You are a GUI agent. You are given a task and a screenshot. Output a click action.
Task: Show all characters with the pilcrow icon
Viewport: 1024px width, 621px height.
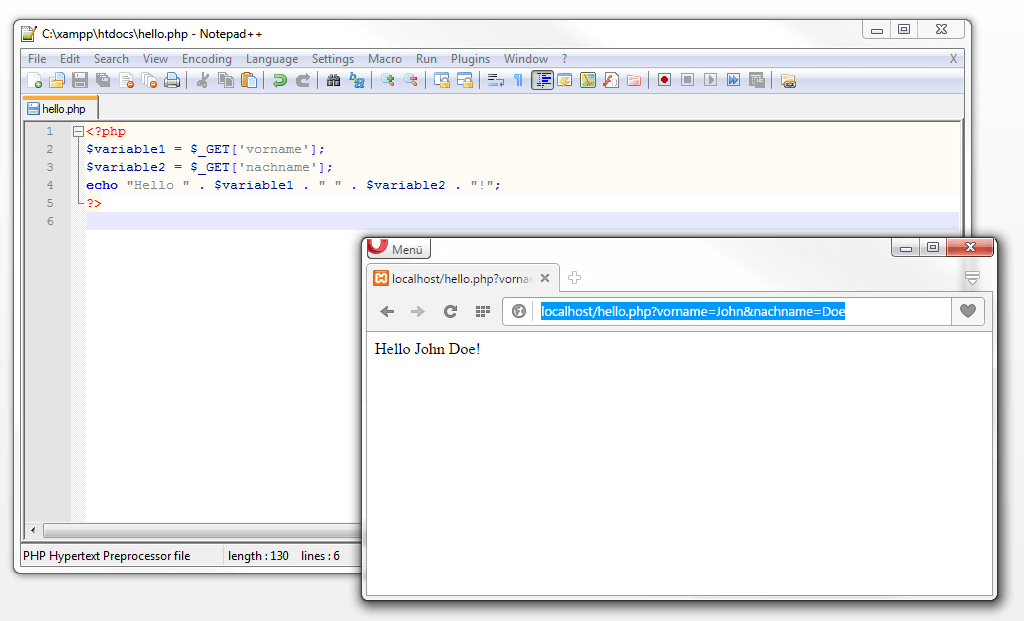[518, 80]
